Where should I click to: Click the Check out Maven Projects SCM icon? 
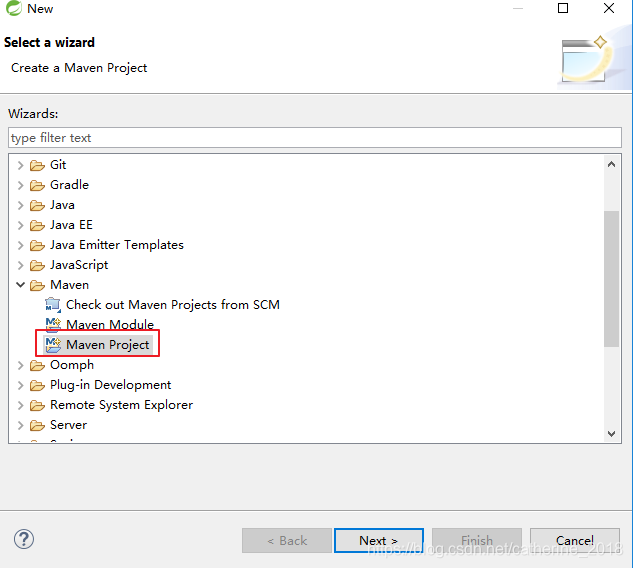click(53, 305)
